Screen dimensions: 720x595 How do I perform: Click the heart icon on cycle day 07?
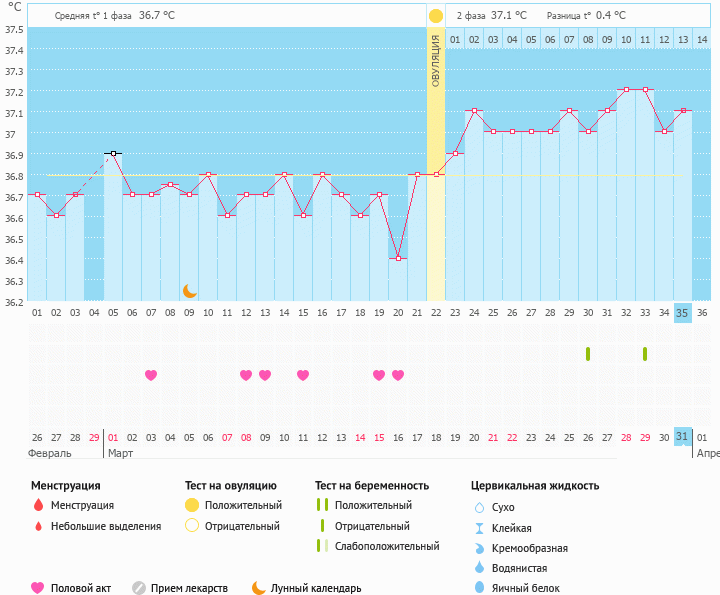pos(151,375)
